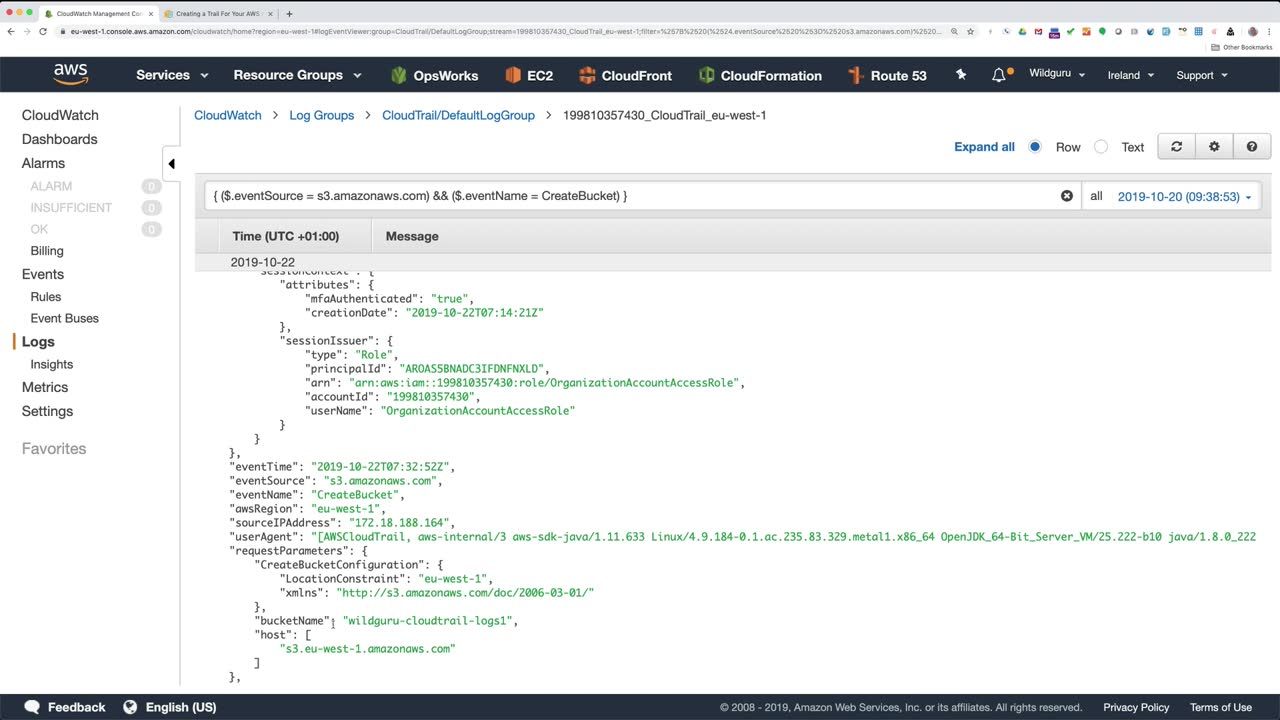Open Metrics in the sidebar
Image resolution: width=1280 pixels, height=720 pixels.
(45, 387)
